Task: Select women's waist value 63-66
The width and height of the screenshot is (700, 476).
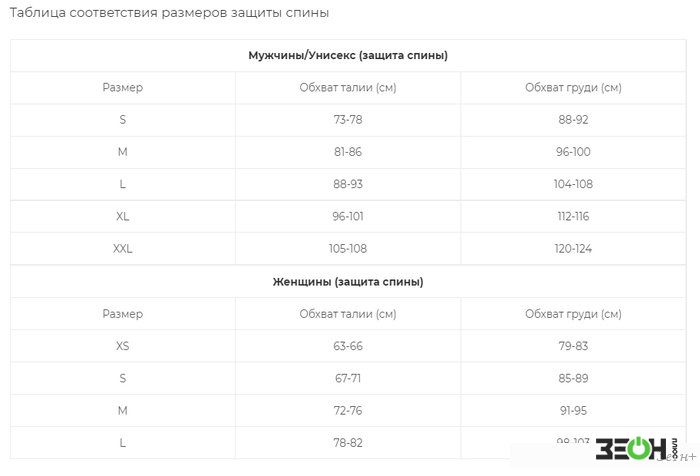Action: coord(348,346)
